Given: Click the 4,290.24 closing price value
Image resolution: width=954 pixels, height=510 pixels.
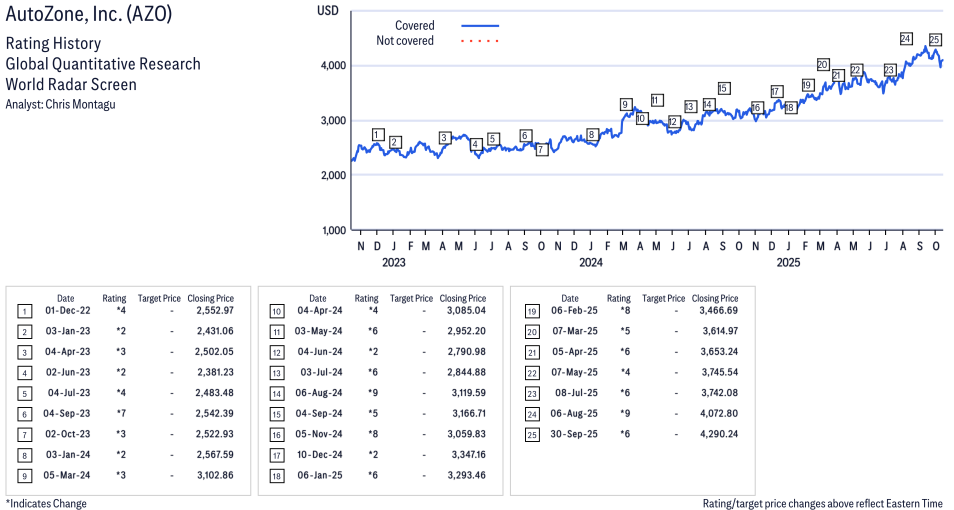Looking at the screenshot, I should click(x=715, y=434).
